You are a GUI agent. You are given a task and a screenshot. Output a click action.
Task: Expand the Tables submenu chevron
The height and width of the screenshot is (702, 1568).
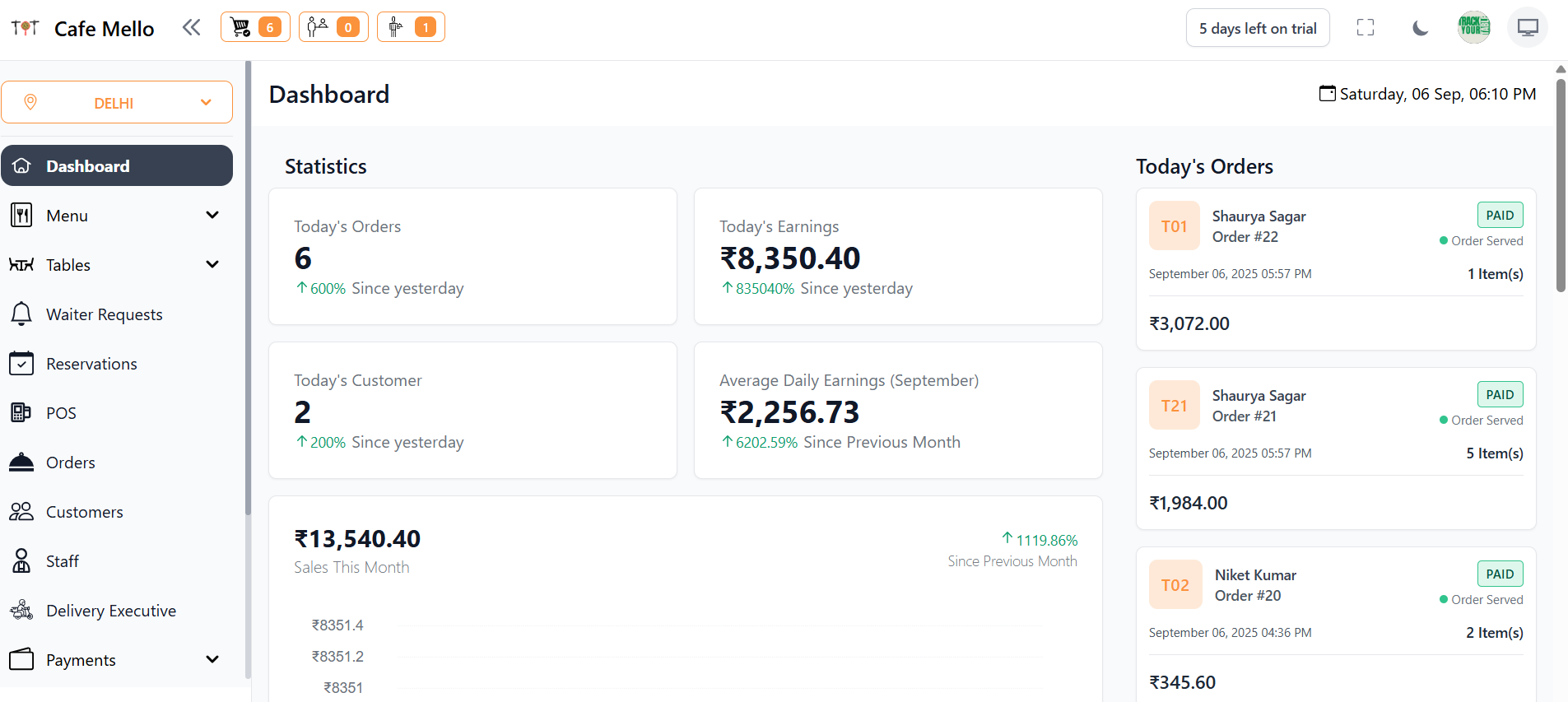(x=212, y=265)
